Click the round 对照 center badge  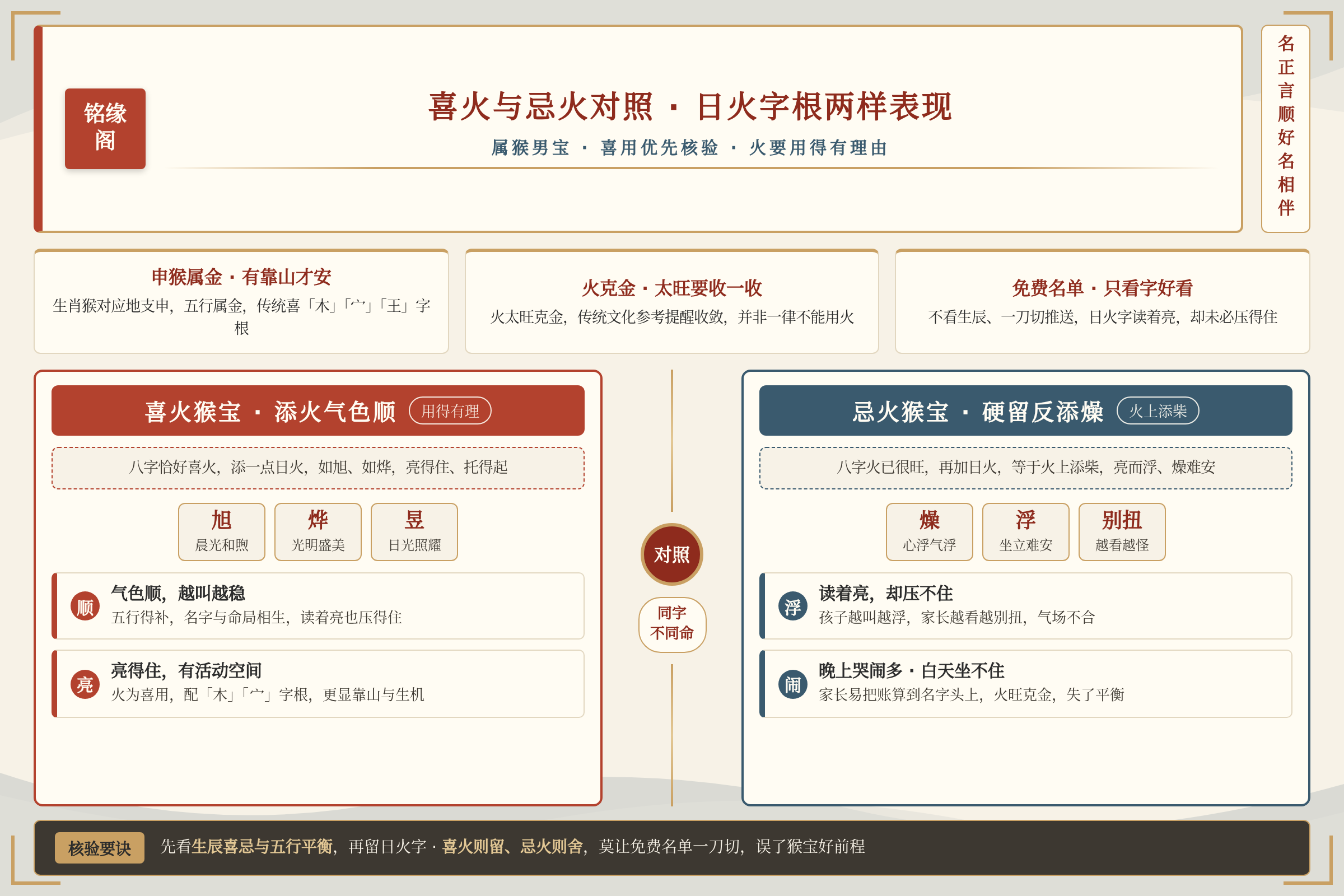[671, 554]
